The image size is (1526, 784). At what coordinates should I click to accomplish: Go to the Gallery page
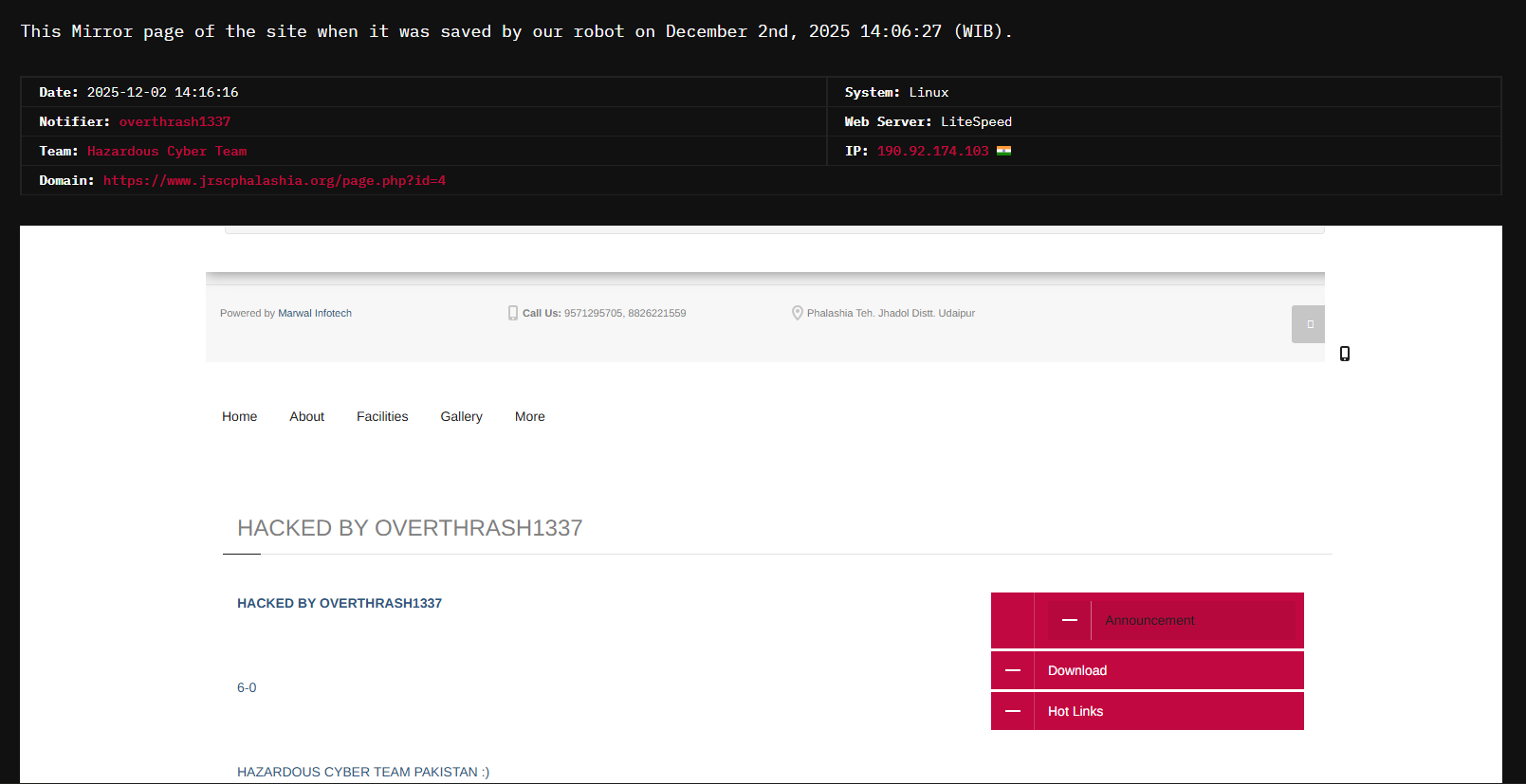pyautogui.click(x=461, y=416)
